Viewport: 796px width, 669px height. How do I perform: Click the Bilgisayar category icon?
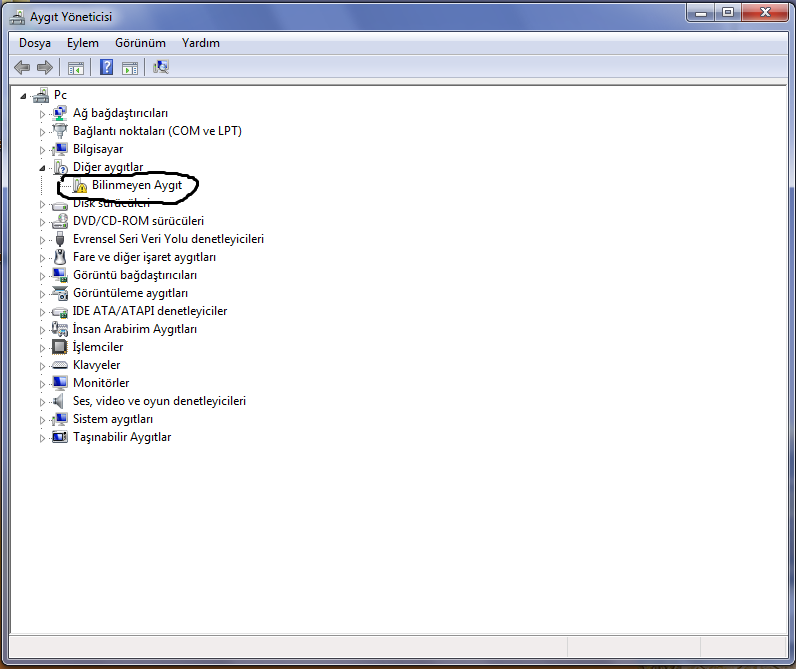coord(60,149)
